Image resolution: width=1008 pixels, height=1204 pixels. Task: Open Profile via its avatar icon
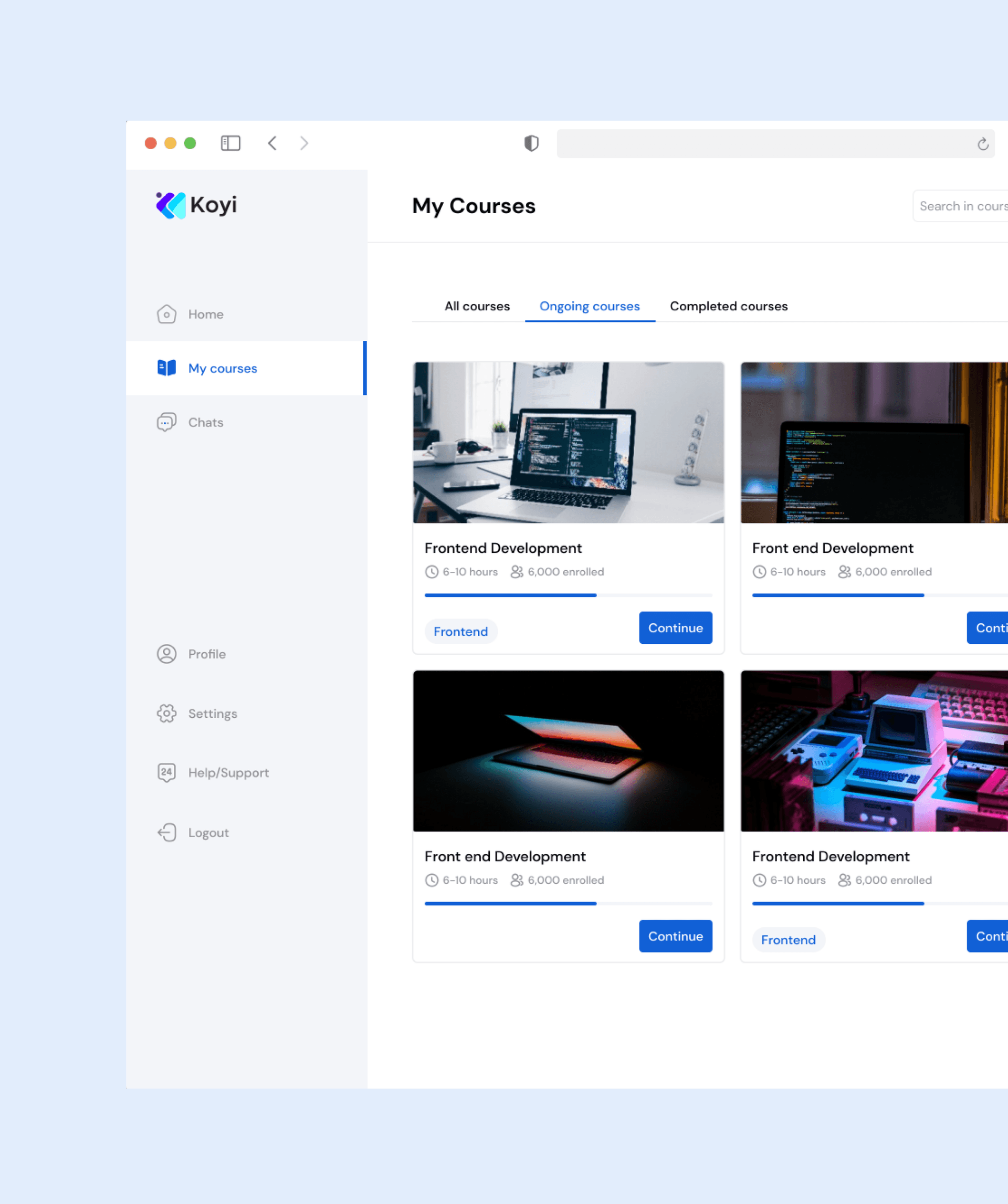(x=166, y=654)
